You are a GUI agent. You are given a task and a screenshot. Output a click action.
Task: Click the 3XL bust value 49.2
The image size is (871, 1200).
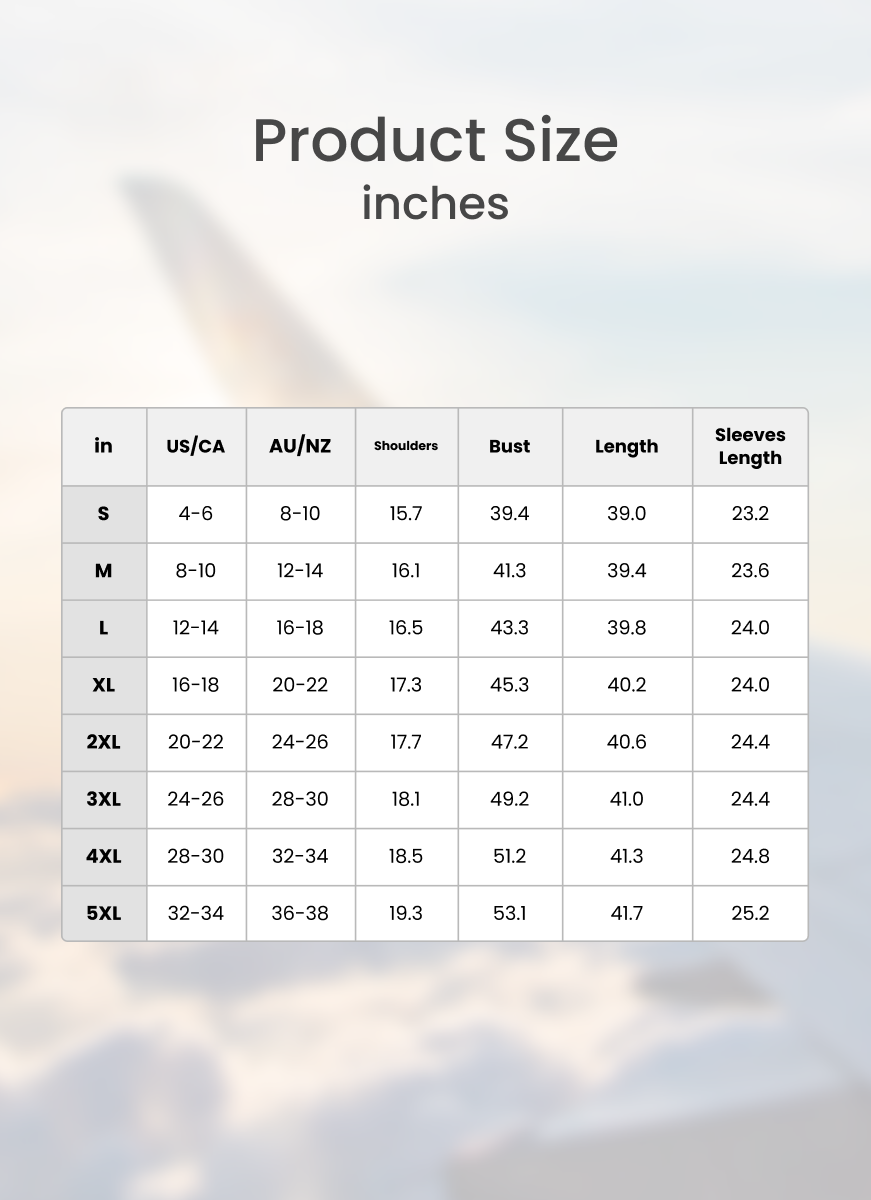pos(509,799)
